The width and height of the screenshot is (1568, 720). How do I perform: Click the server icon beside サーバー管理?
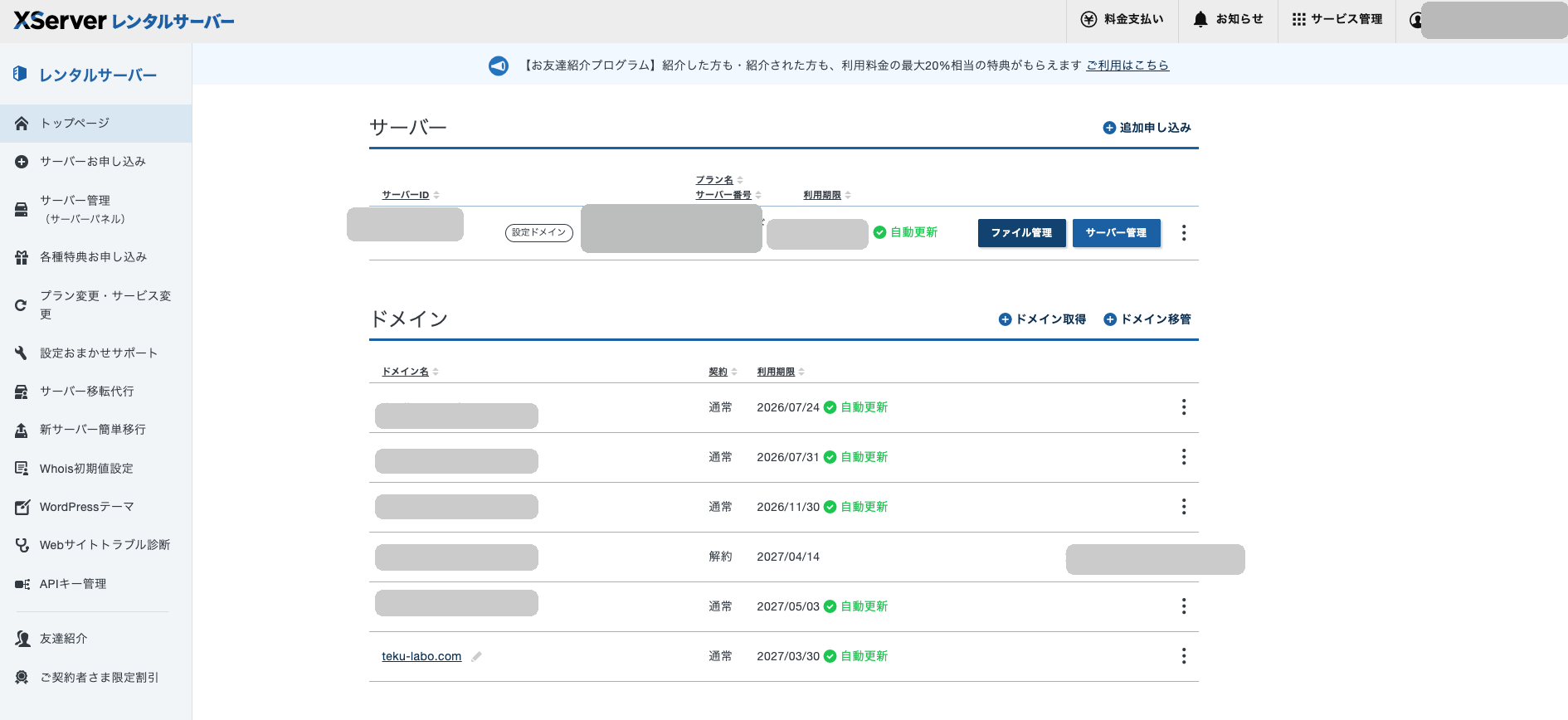coord(22,210)
